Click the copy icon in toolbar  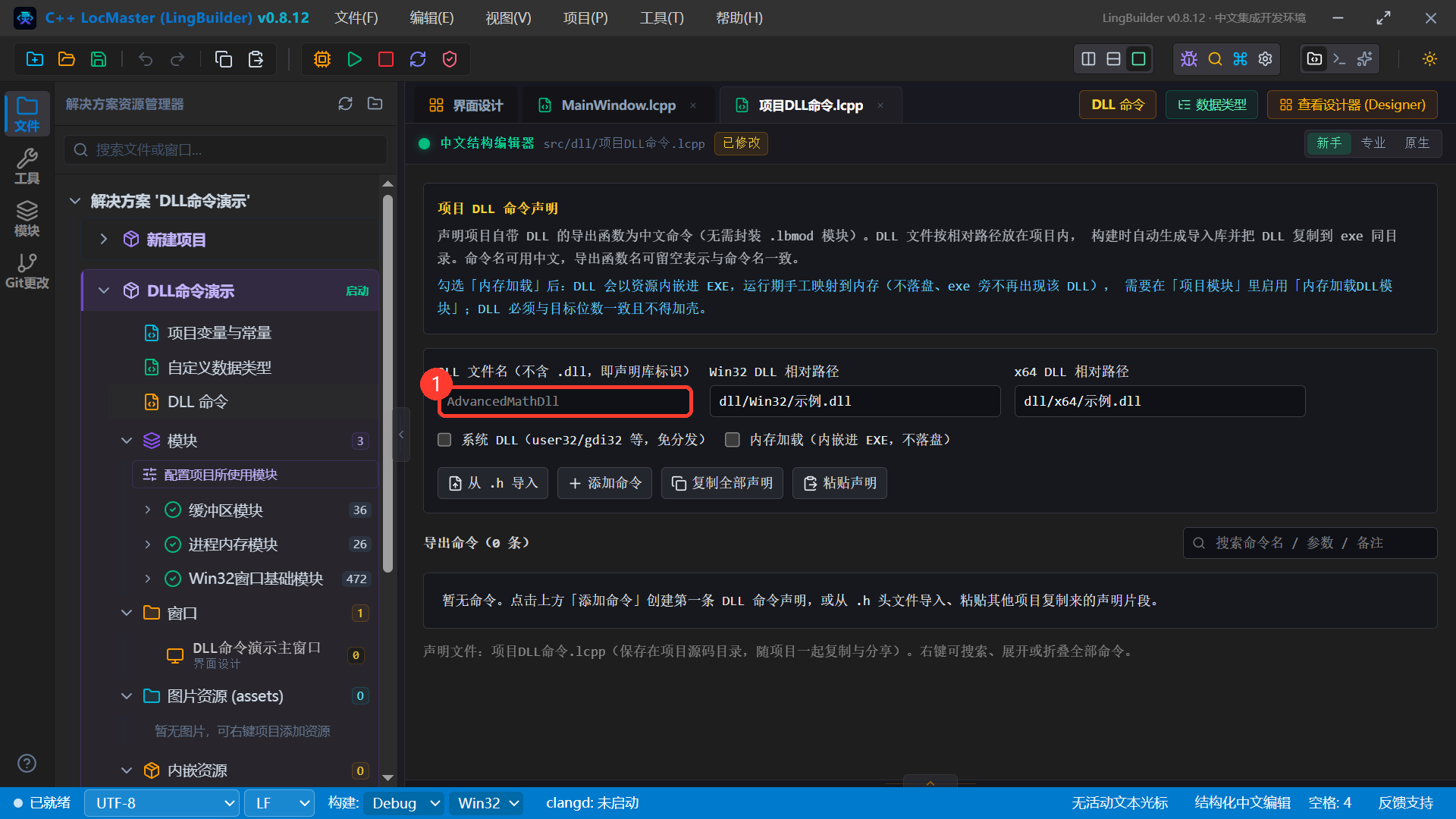pos(224,59)
